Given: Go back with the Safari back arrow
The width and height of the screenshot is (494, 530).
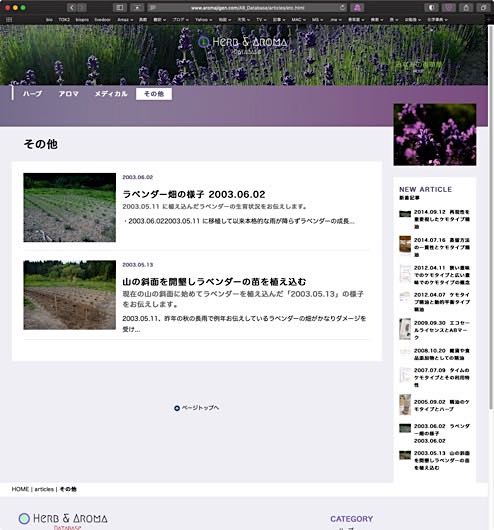Looking at the screenshot, I should [71, 7].
